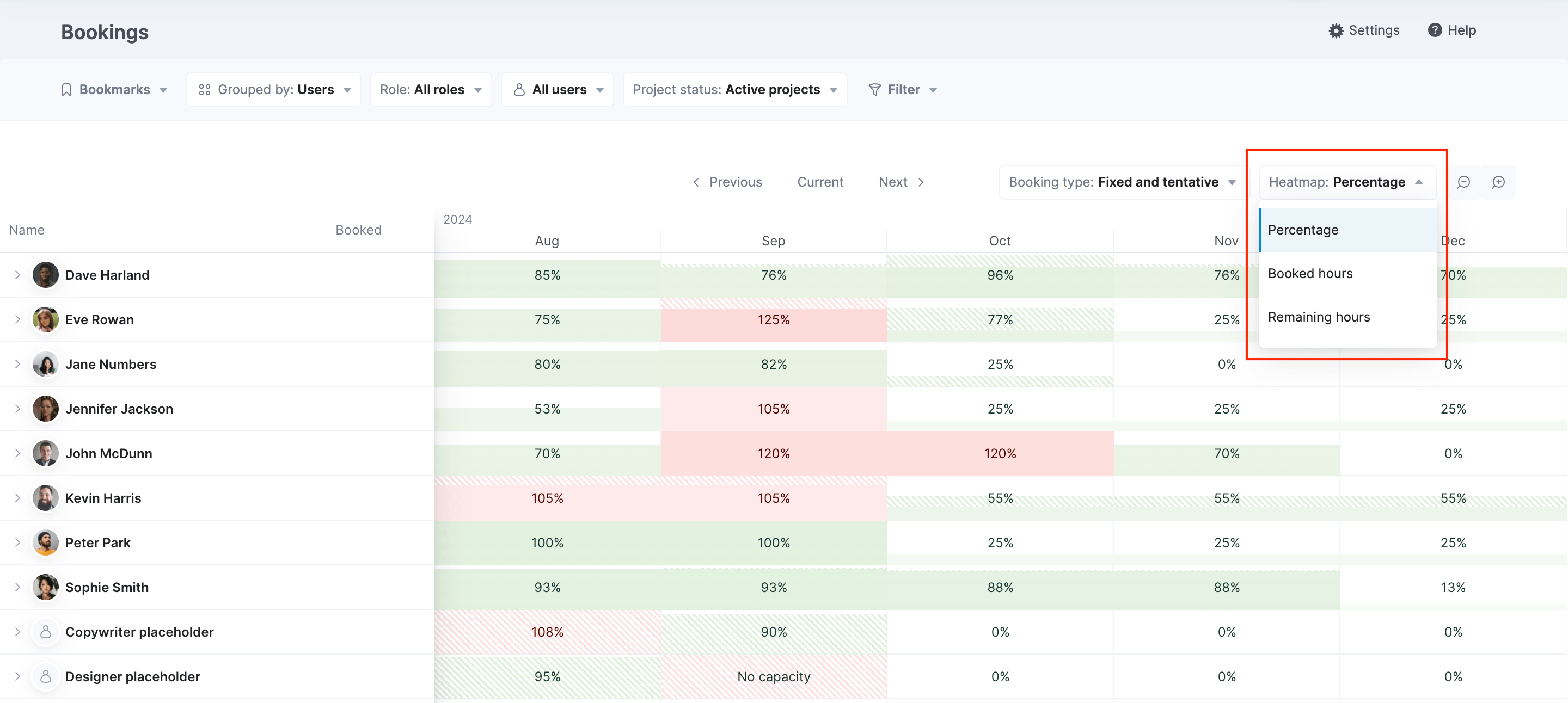Click Dave Harland's avatar
The height and width of the screenshot is (703, 1568).
(46, 275)
